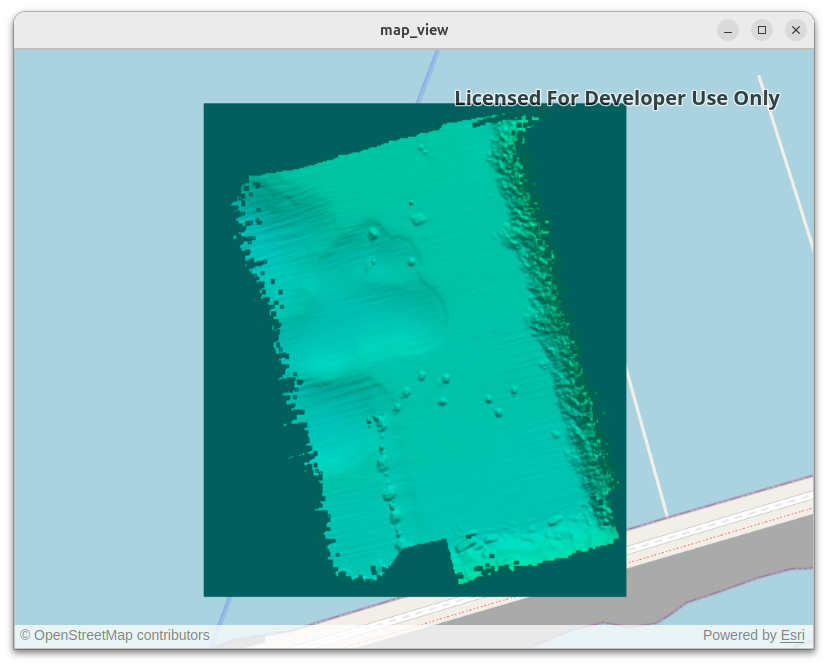Click the attribution bar background
Screen dimensions: 828x666
point(450,635)
